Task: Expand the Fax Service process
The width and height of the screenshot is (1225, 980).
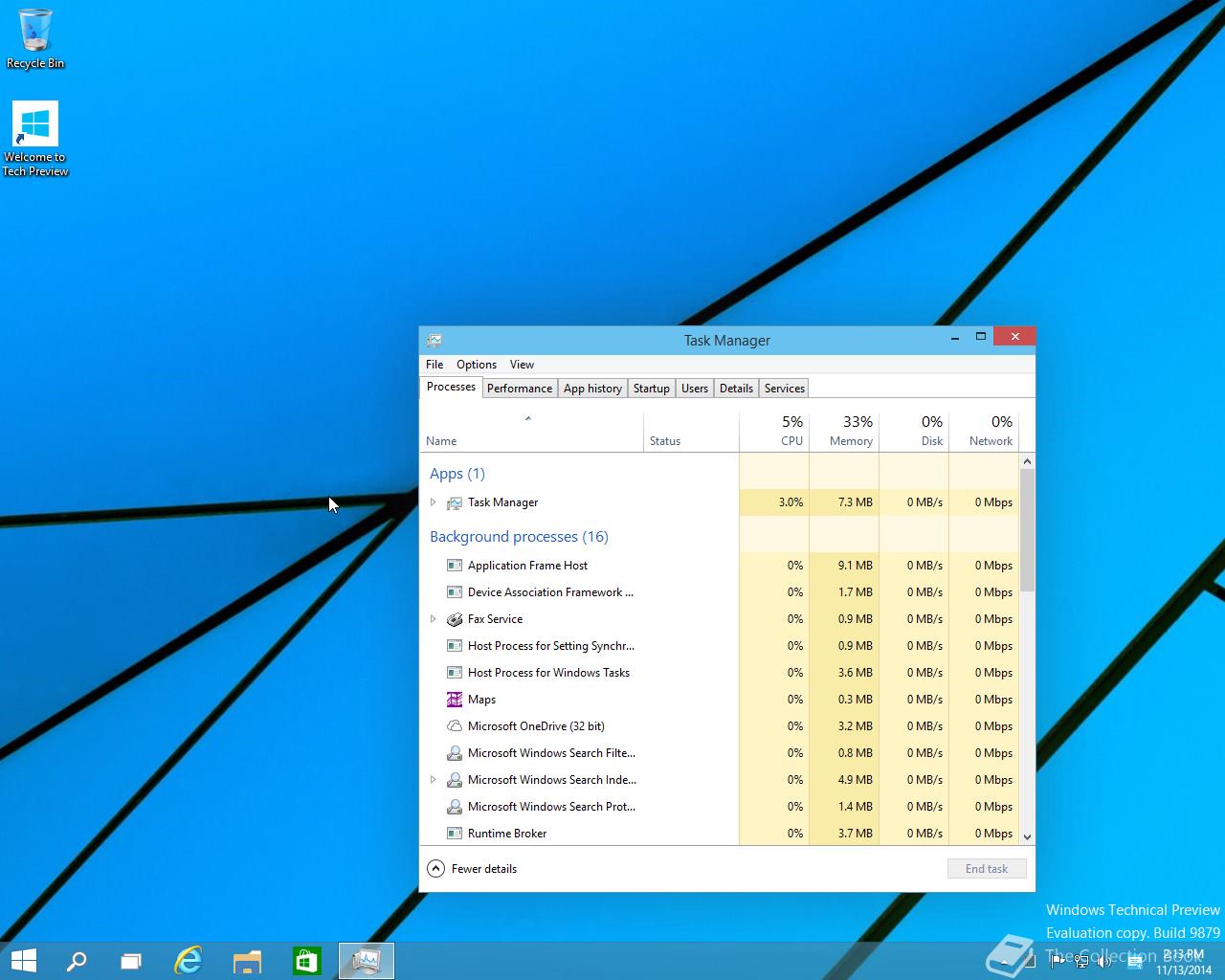Action: (433, 619)
